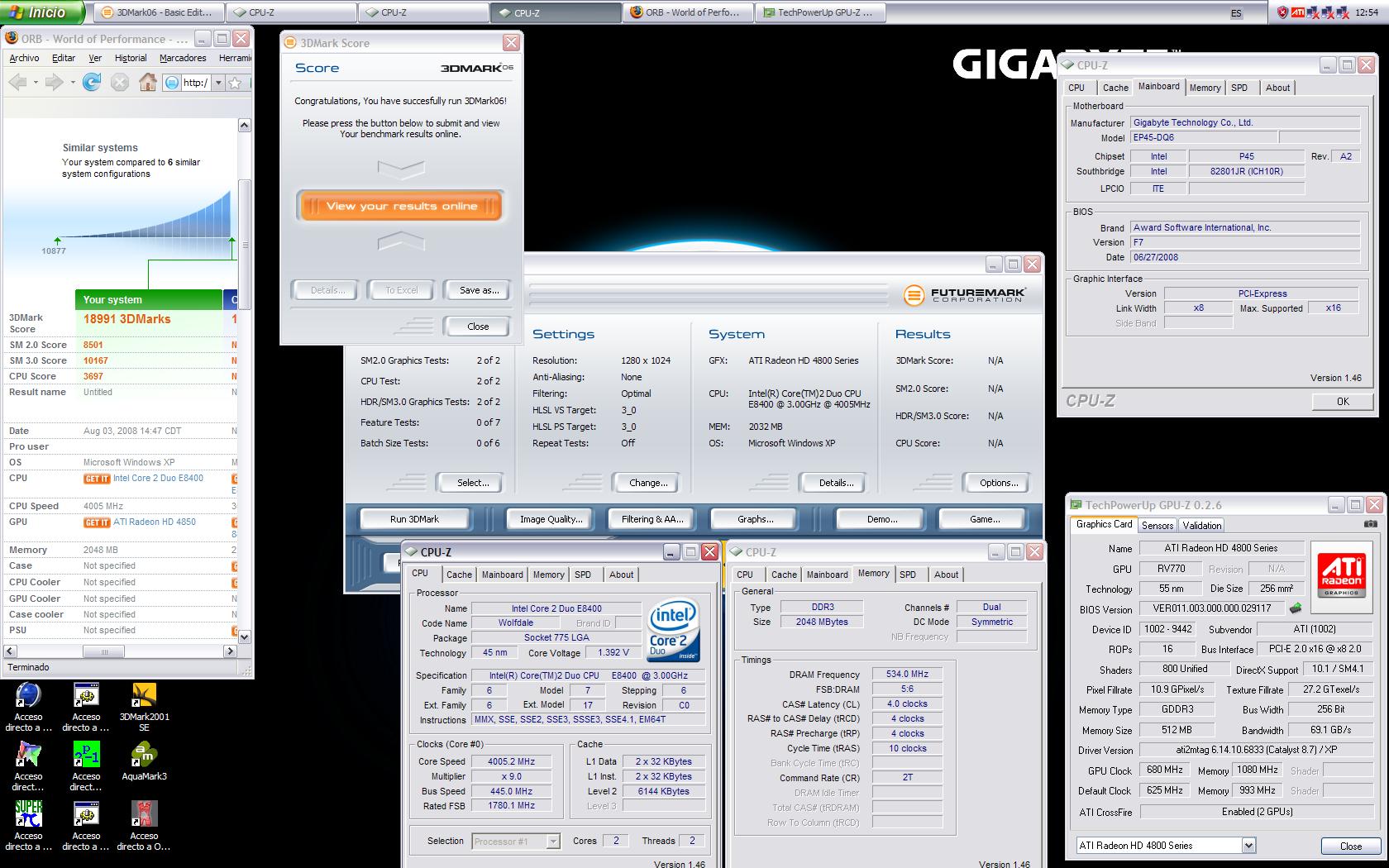Switch to 3DMark06 Basic Edition taskbar item
This screenshot has height=868, width=1389.
tap(158, 12)
